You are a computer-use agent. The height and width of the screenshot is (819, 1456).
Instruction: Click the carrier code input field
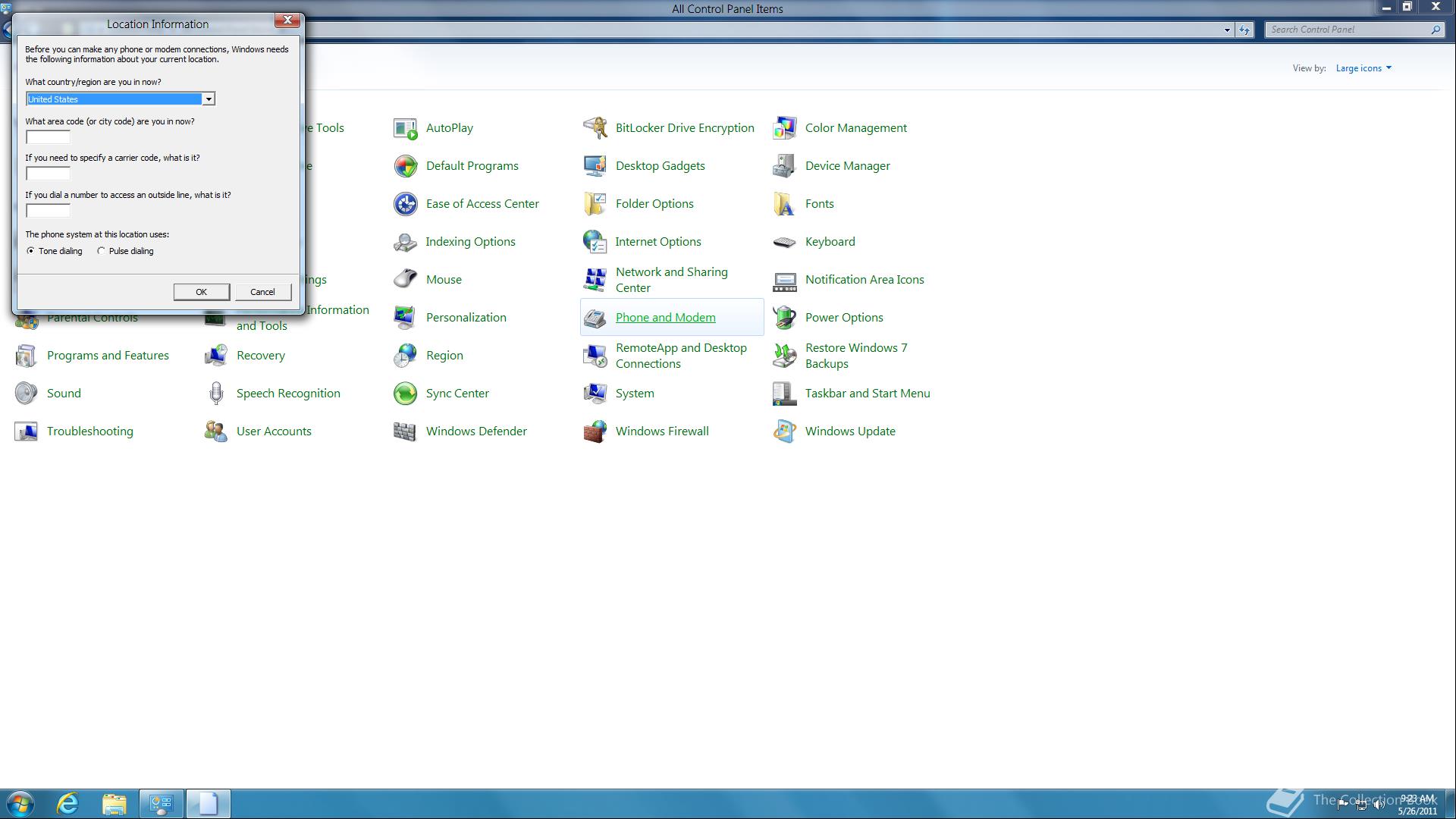pos(48,174)
